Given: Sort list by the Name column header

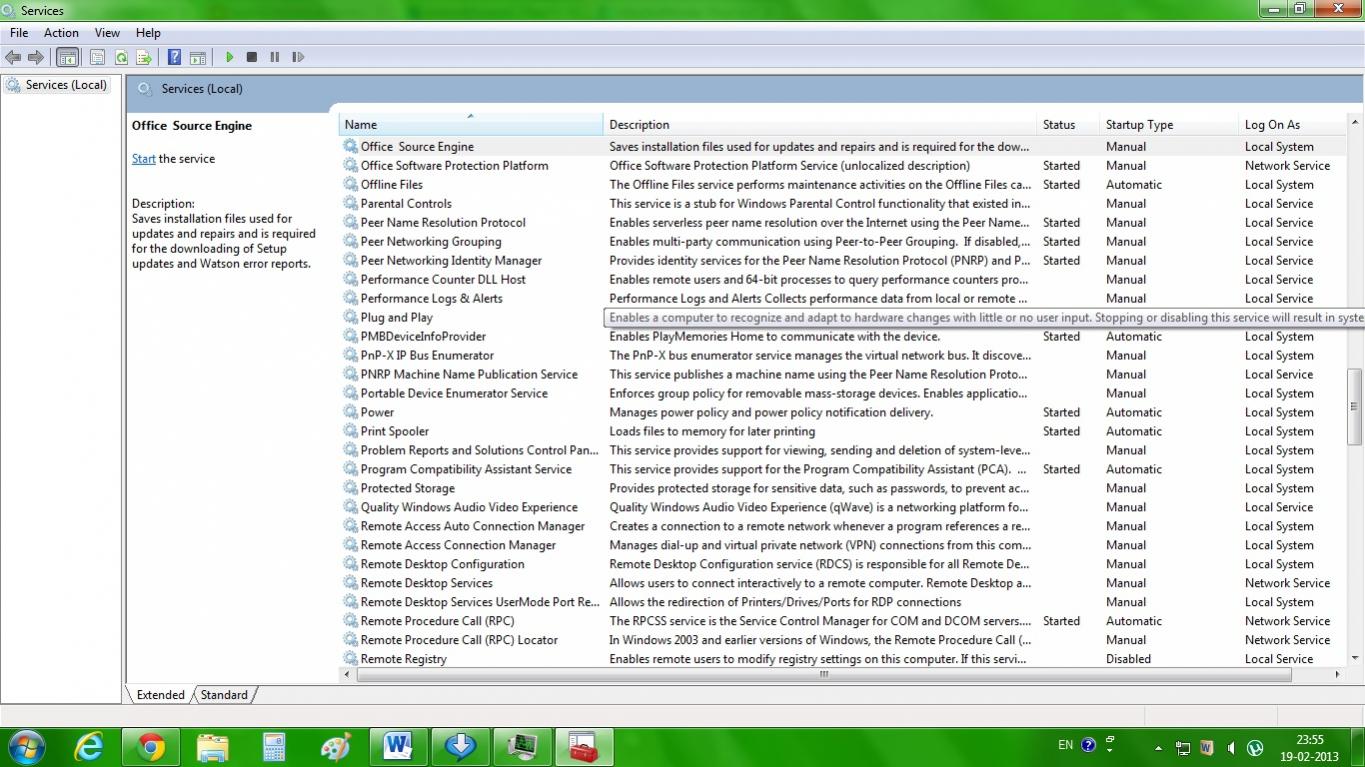Looking at the screenshot, I should pyautogui.click(x=471, y=125).
